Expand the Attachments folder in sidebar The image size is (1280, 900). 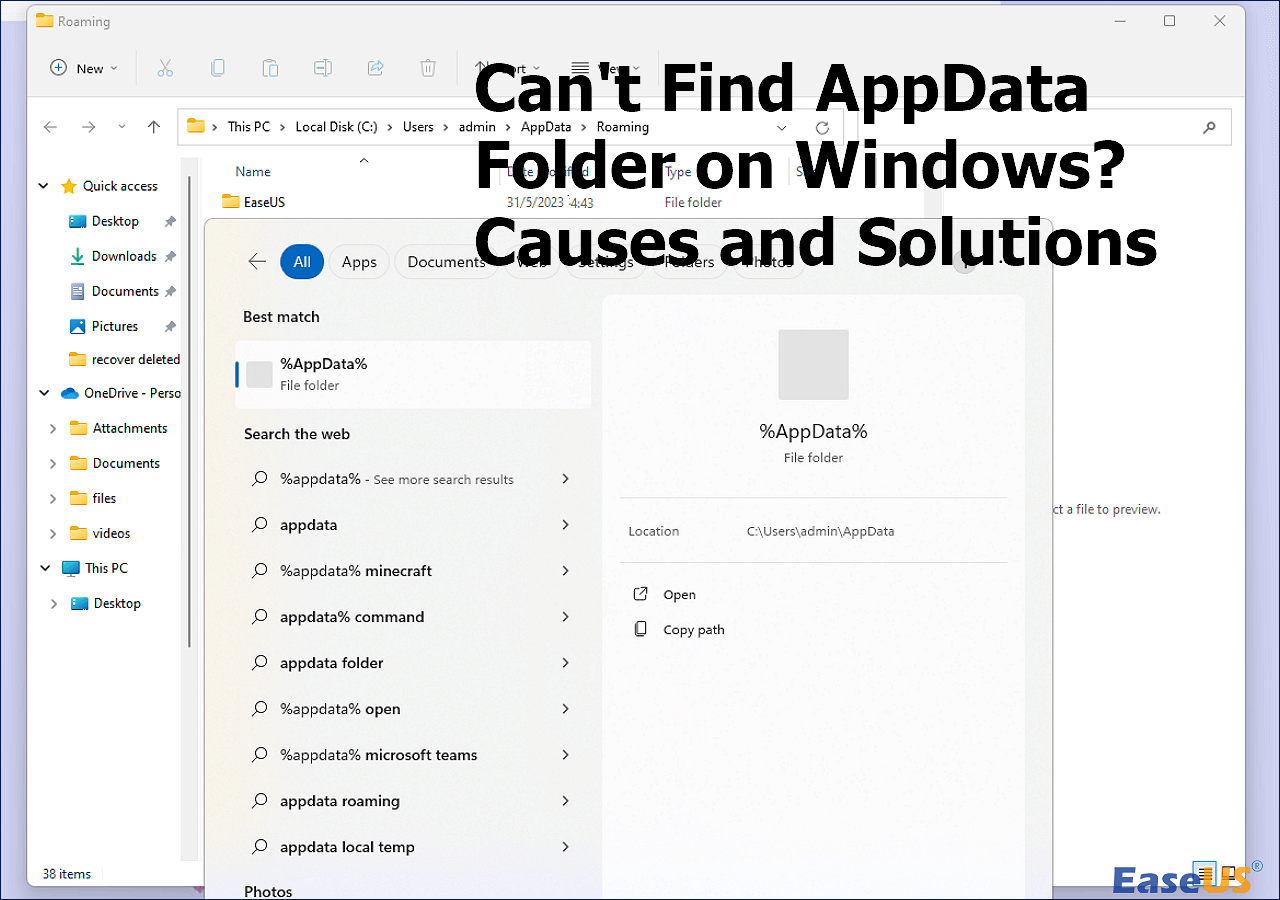53,428
